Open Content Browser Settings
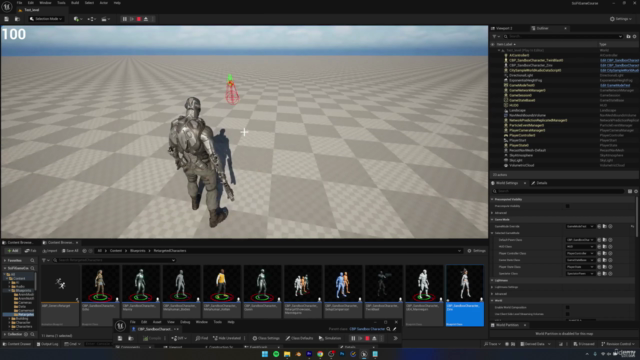 point(476,251)
